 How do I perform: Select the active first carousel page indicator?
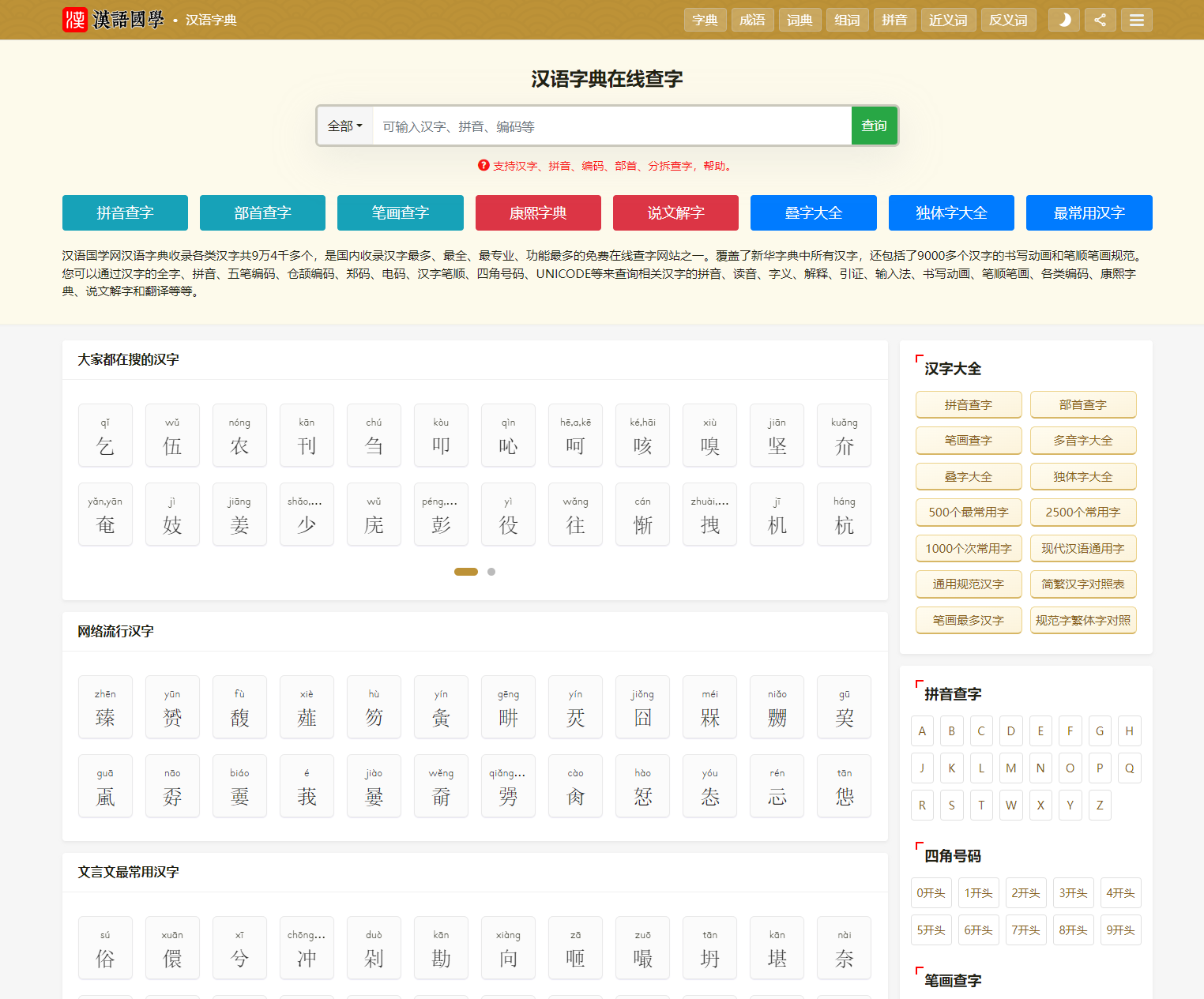coord(466,572)
